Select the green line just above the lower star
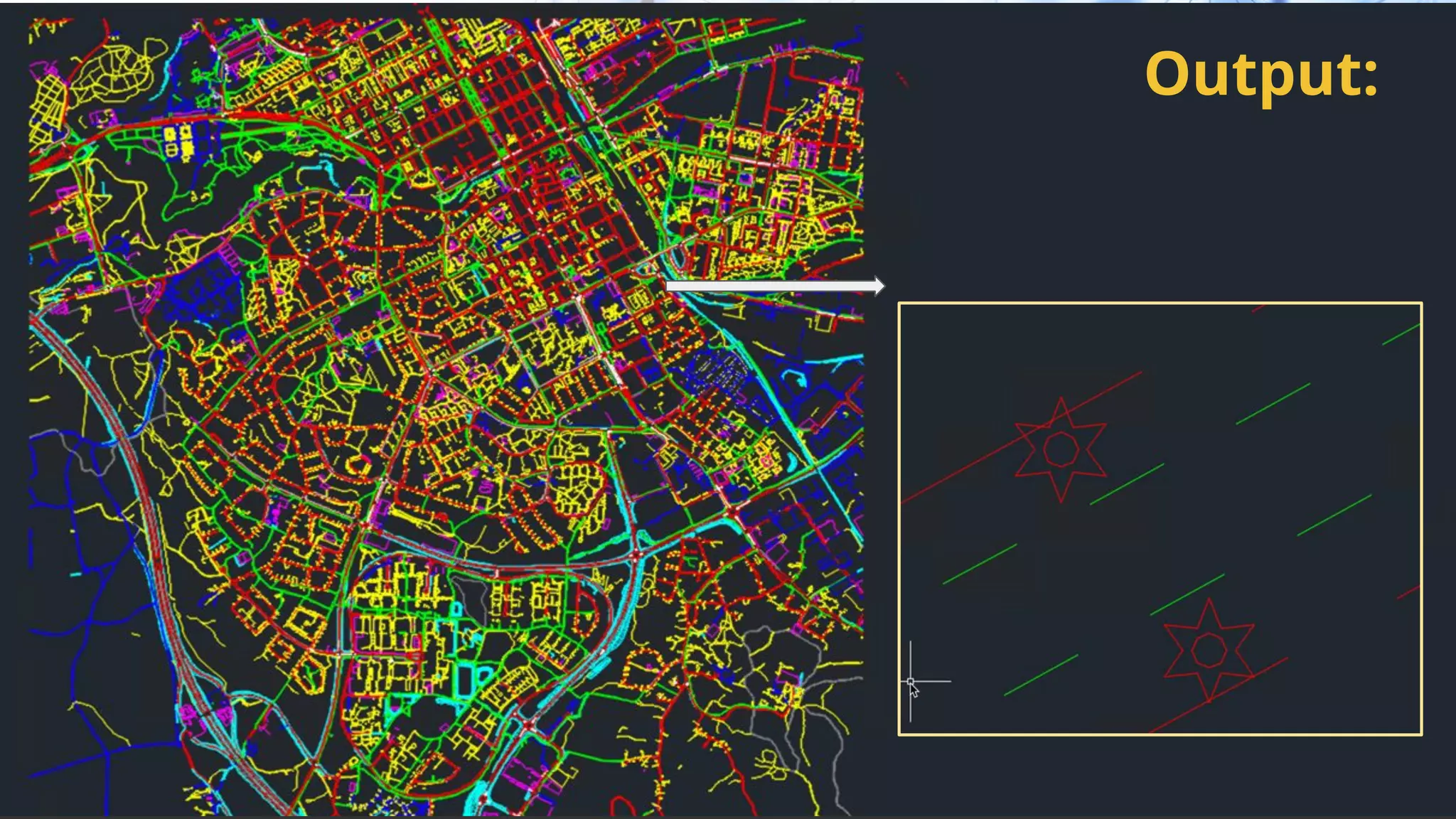1456x819 pixels. [x=1187, y=594]
